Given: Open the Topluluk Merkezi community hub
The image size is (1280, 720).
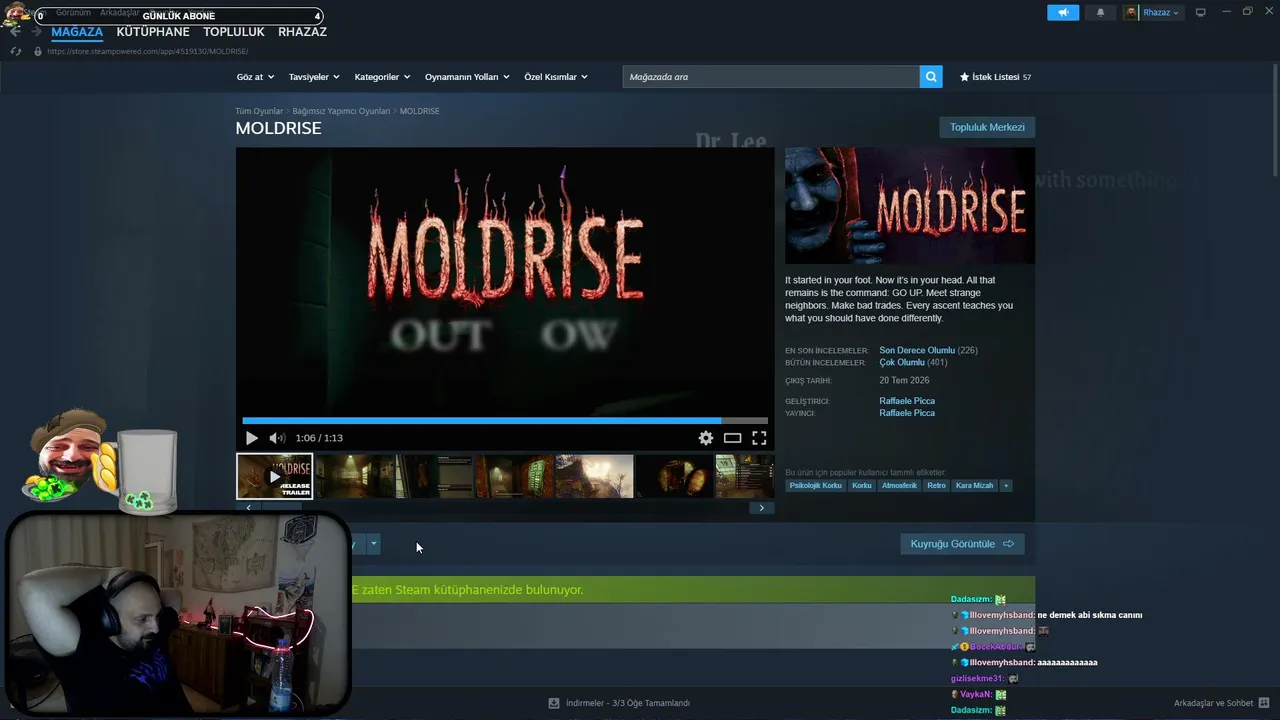Looking at the screenshot, I should pyautogui.click(x=987, y=127).
